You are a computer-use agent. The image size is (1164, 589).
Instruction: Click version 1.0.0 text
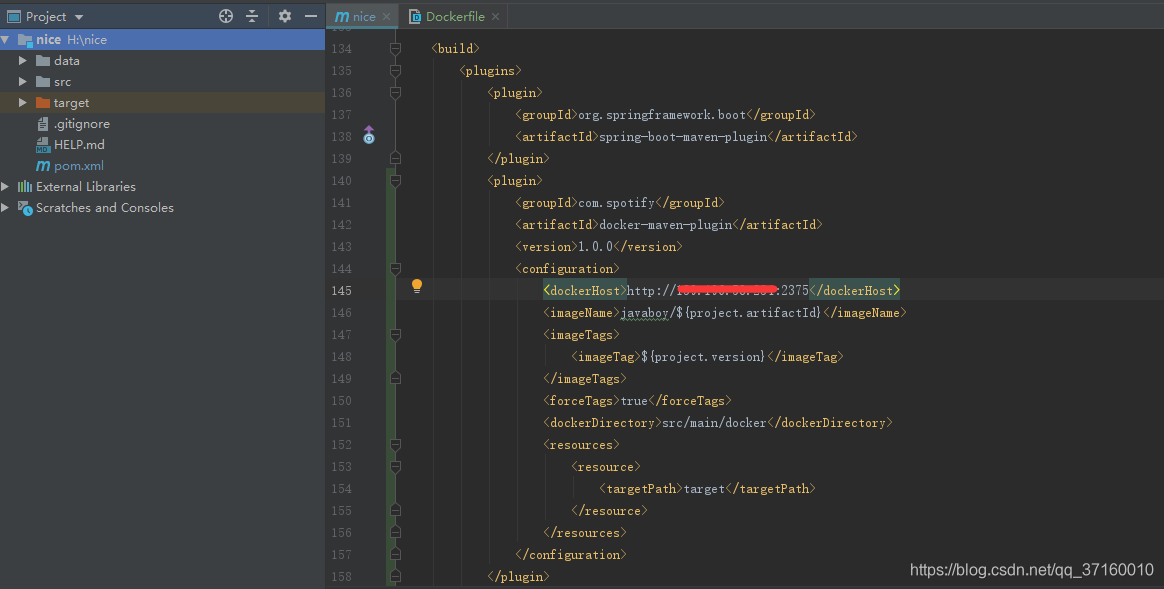(595, 247)
